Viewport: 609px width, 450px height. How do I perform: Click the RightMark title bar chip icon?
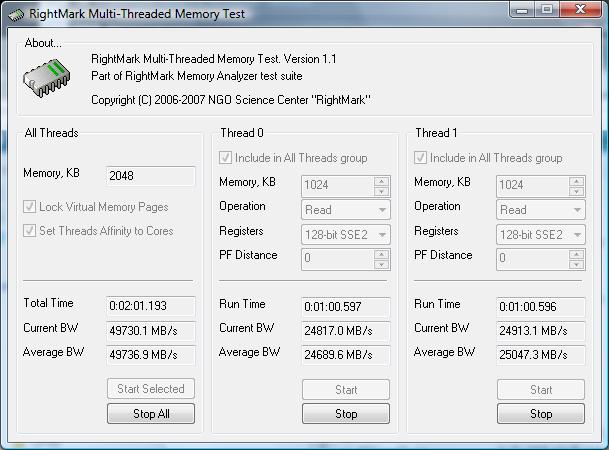[x=16, y=15]
